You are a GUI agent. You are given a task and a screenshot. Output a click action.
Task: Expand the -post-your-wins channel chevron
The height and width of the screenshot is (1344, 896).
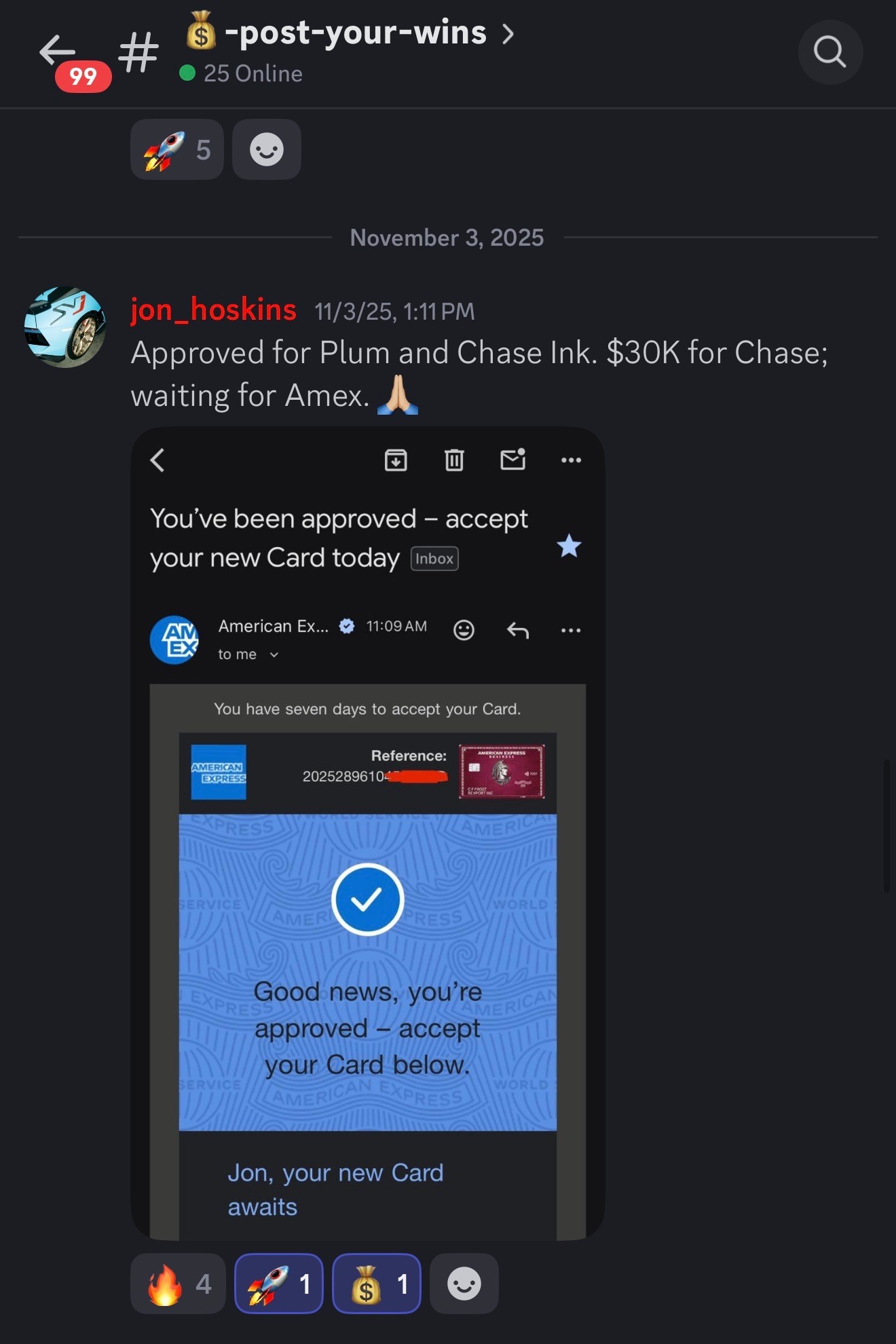pyautogui.click(x=508, y=33)
